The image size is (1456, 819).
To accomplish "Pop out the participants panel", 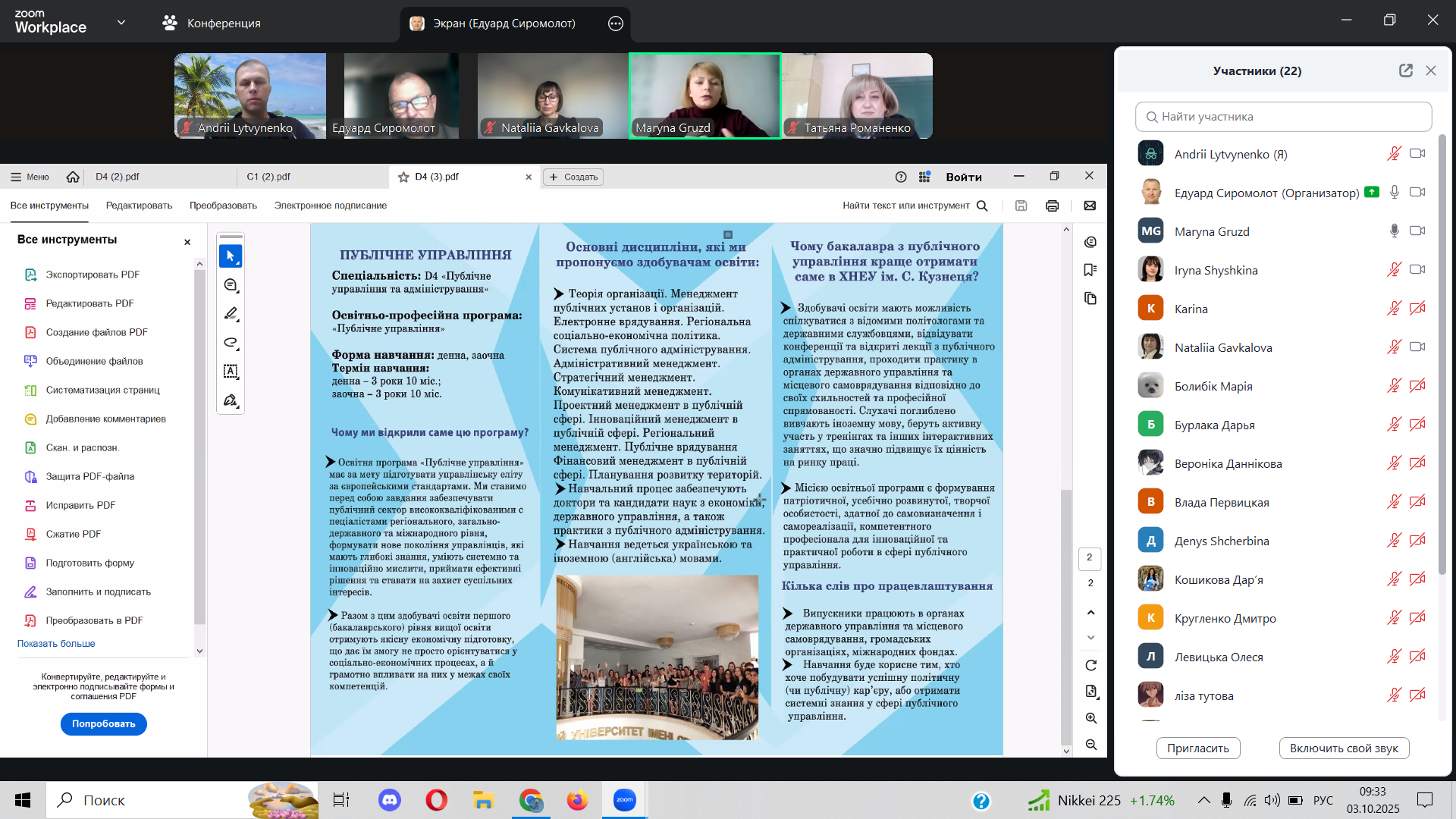I will coord(1405,71).
